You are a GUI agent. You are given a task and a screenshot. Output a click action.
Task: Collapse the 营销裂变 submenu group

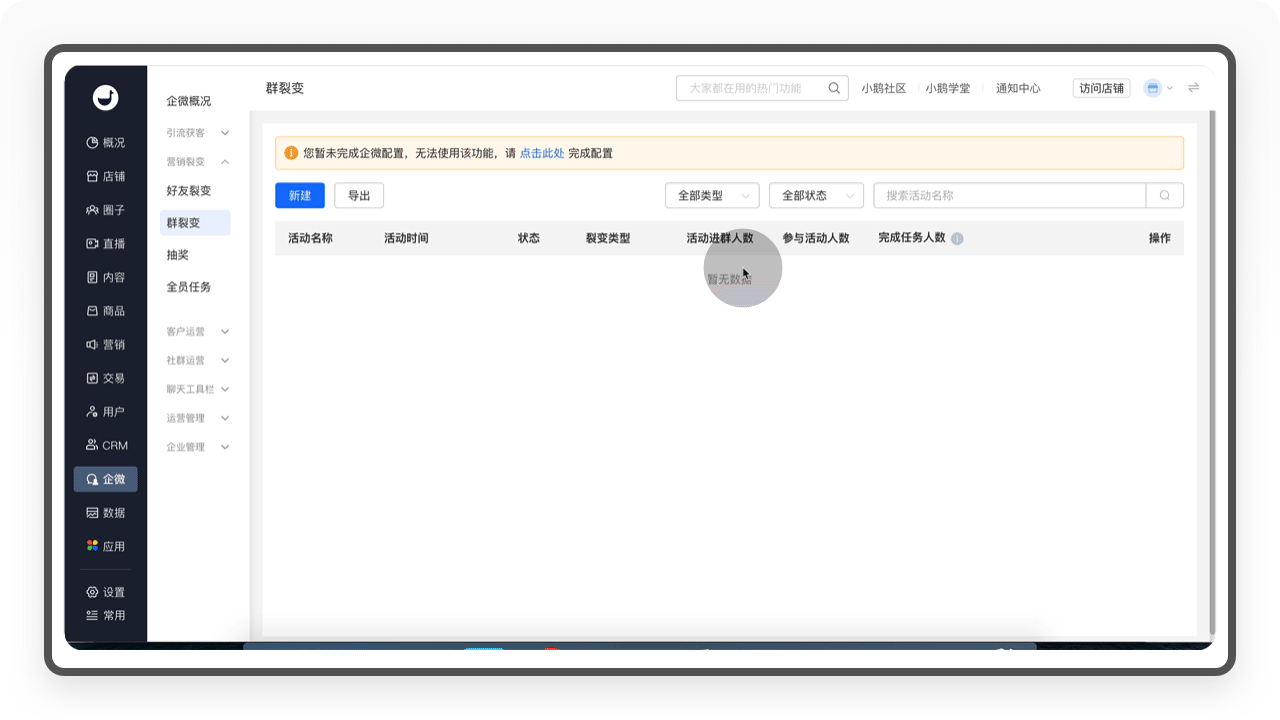click(x=197, y=162)
